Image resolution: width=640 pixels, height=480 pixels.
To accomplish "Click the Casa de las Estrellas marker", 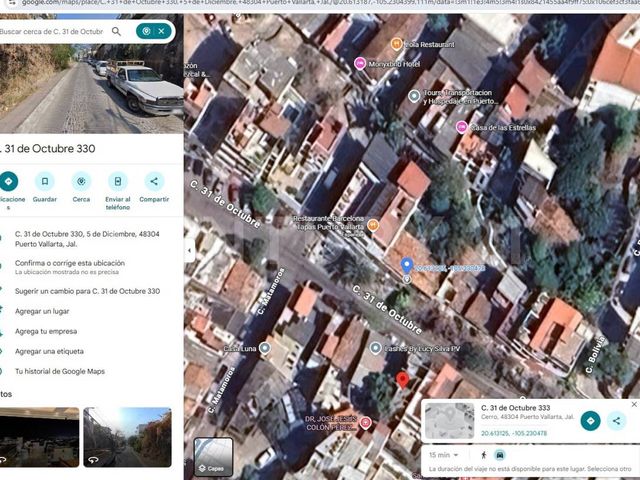I will (x=461, y=127).
